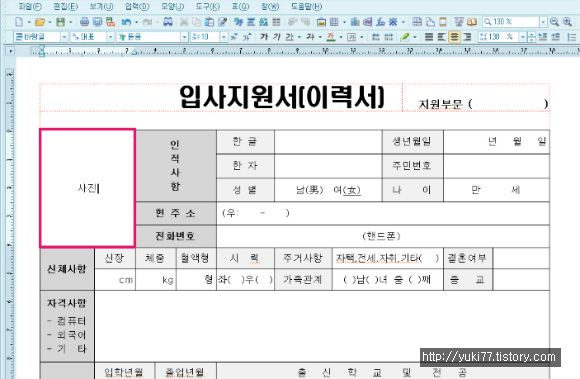The width and height of the screenshot is (580, 379).
Task: Click the open book icon
Action: pyautogui.click(x=472, y=22)
